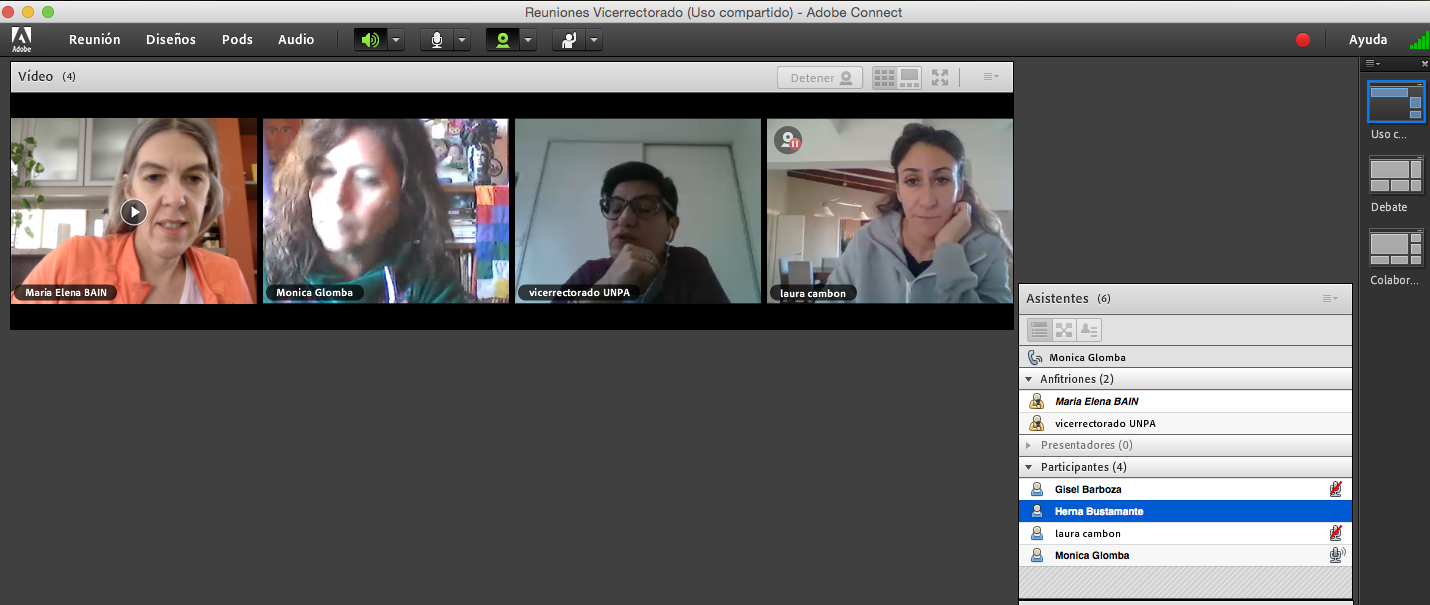Collapse the Anfitriones group
This screenshot has width=1430, height=605.
tap(1029, 379)
